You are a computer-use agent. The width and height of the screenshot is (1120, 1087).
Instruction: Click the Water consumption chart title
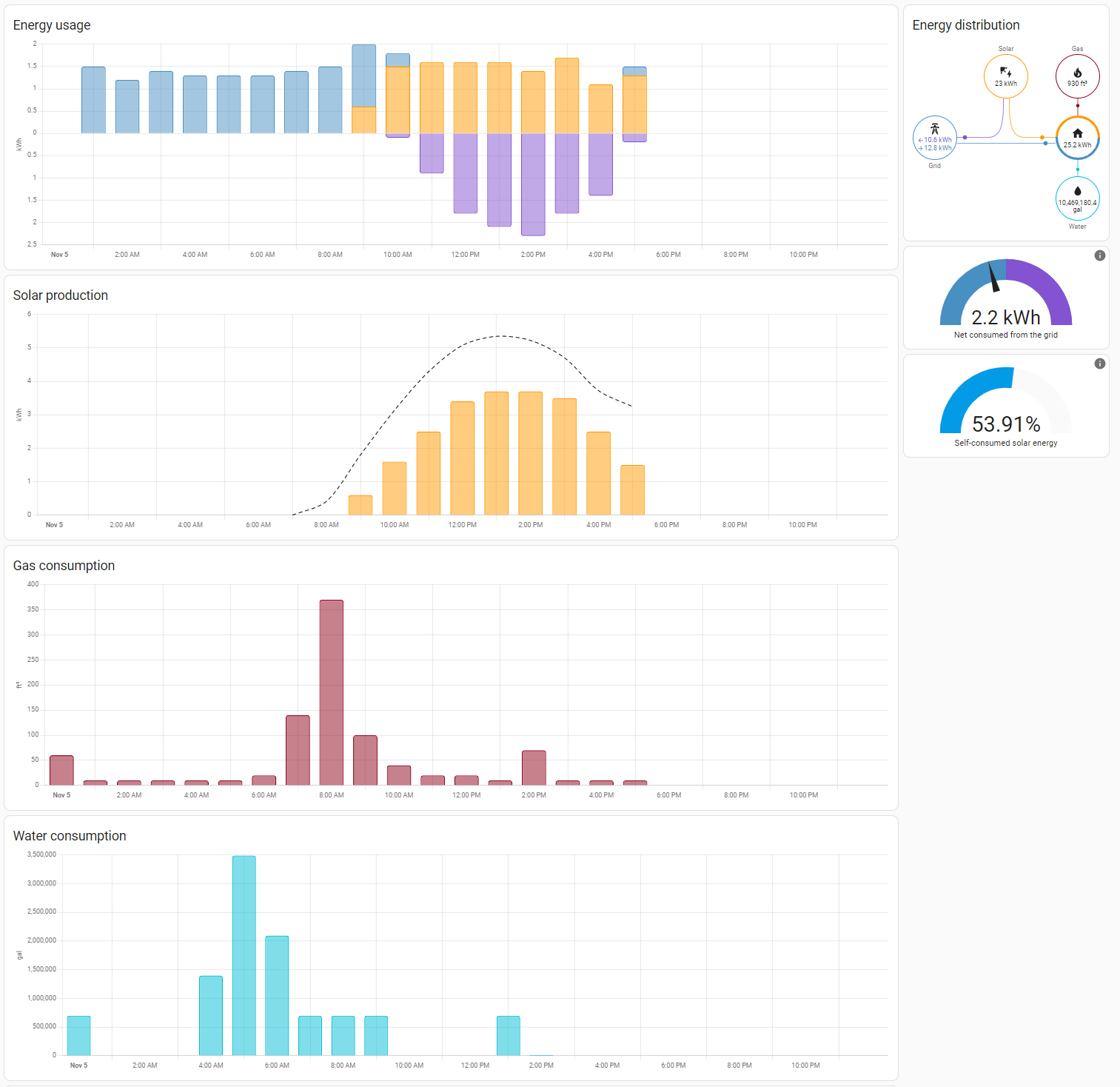[70, 836]
